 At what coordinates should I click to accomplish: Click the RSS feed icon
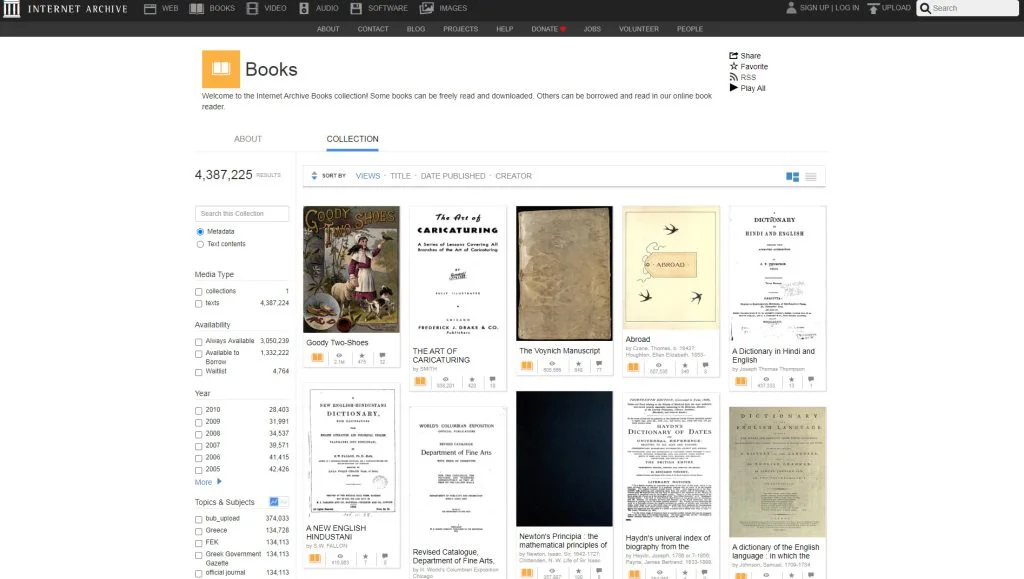coord(733,77)
